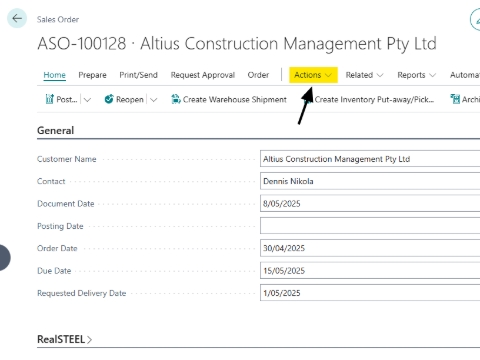
Task: Open the Request Approval tab
Action: tap(203, 75)
